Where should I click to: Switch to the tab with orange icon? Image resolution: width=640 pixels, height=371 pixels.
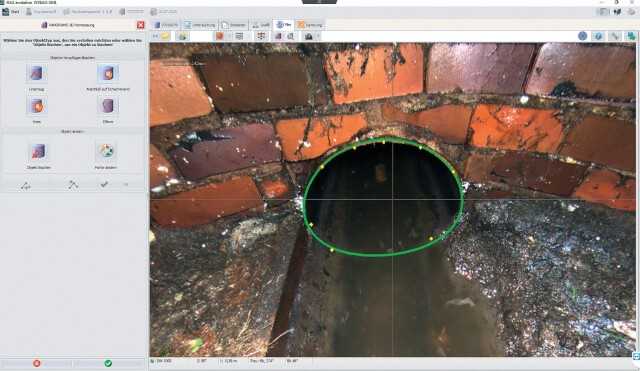click(x=309, y=25)
